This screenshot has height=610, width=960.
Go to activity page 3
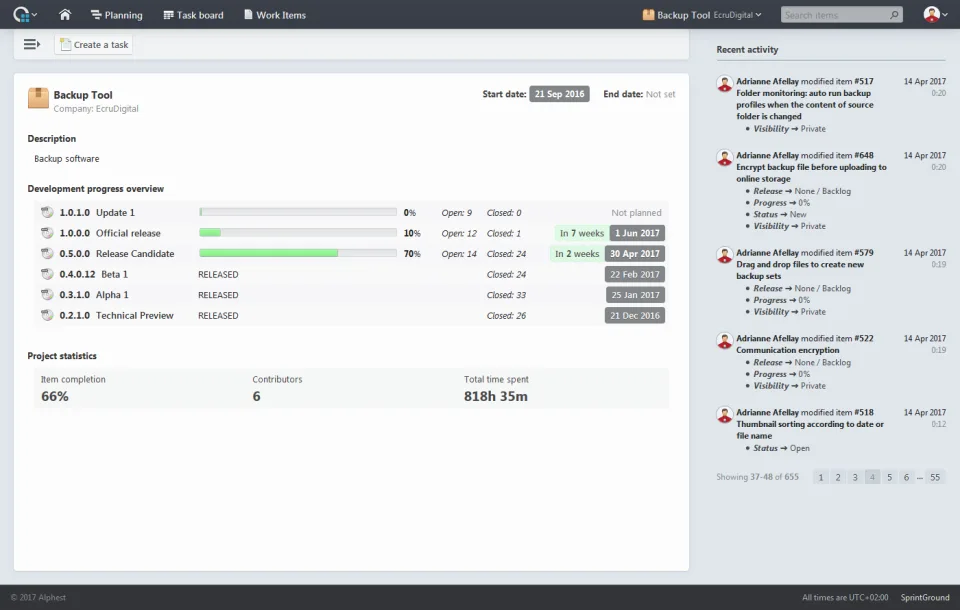point(855,477)
